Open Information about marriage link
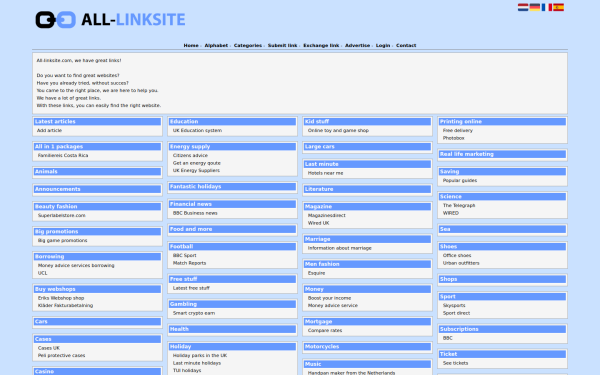 pos(340,248)
